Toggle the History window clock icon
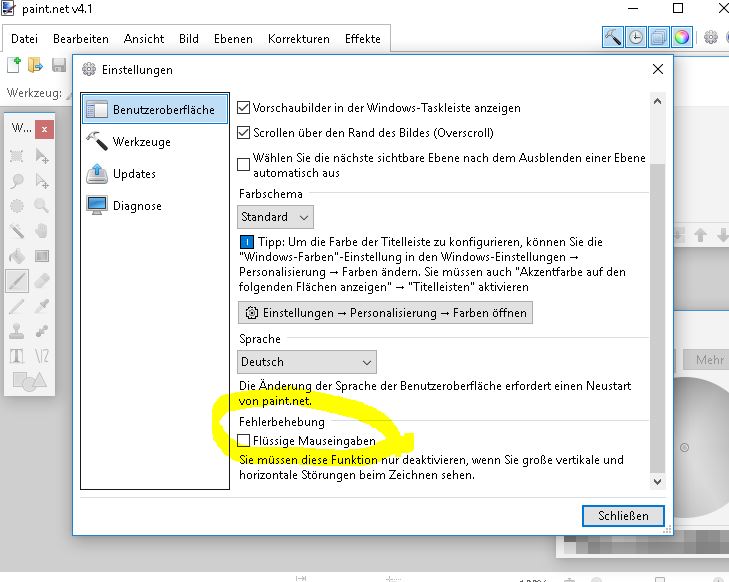 point(636,37)
